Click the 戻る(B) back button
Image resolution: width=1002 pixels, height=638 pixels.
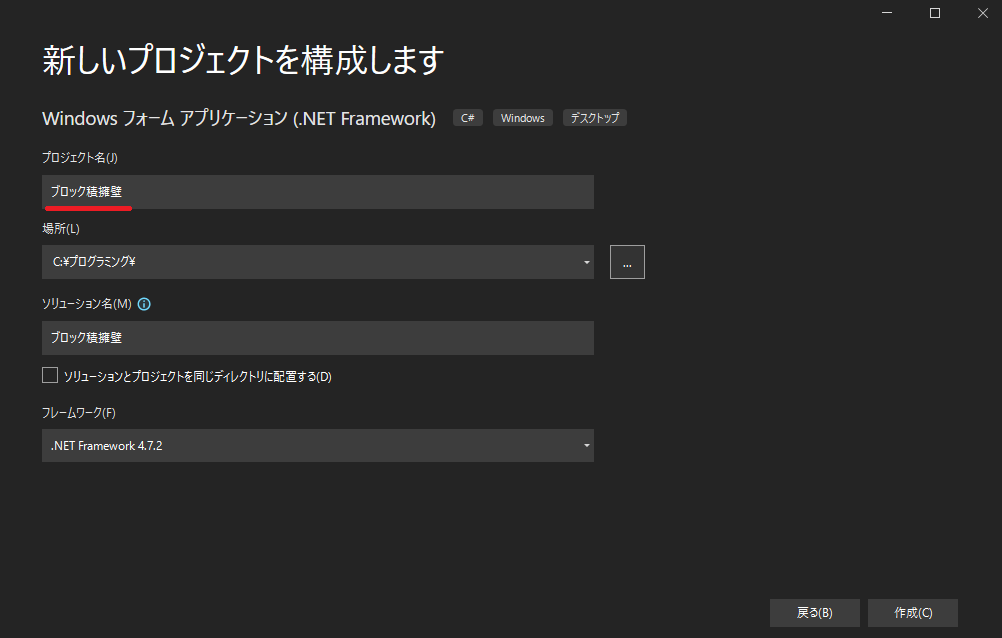[x=814, y=612]
